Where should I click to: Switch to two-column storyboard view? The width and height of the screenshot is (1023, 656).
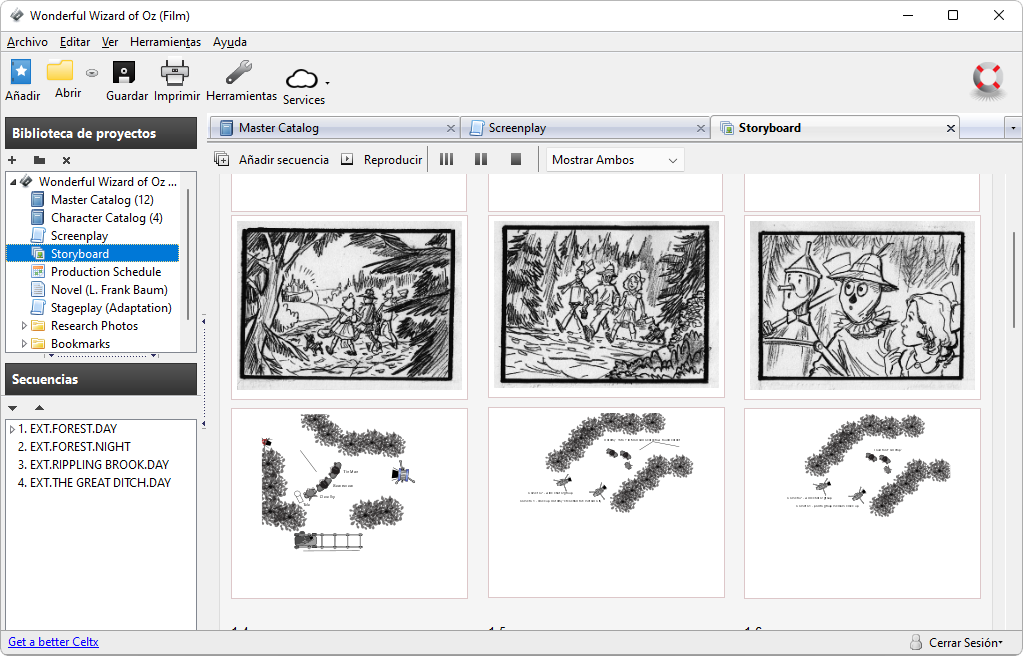[x=481, y=159]
